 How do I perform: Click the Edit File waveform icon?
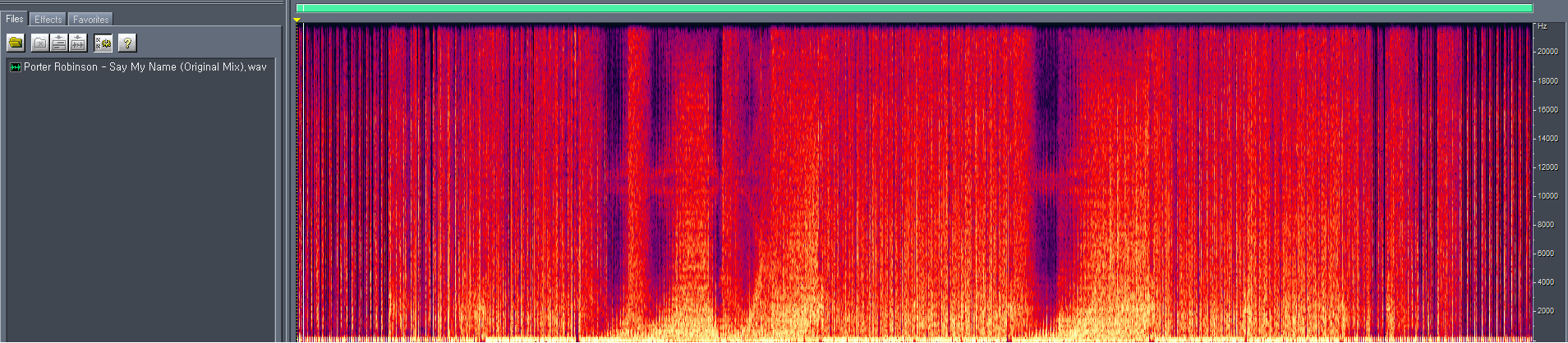click(78, 43)
